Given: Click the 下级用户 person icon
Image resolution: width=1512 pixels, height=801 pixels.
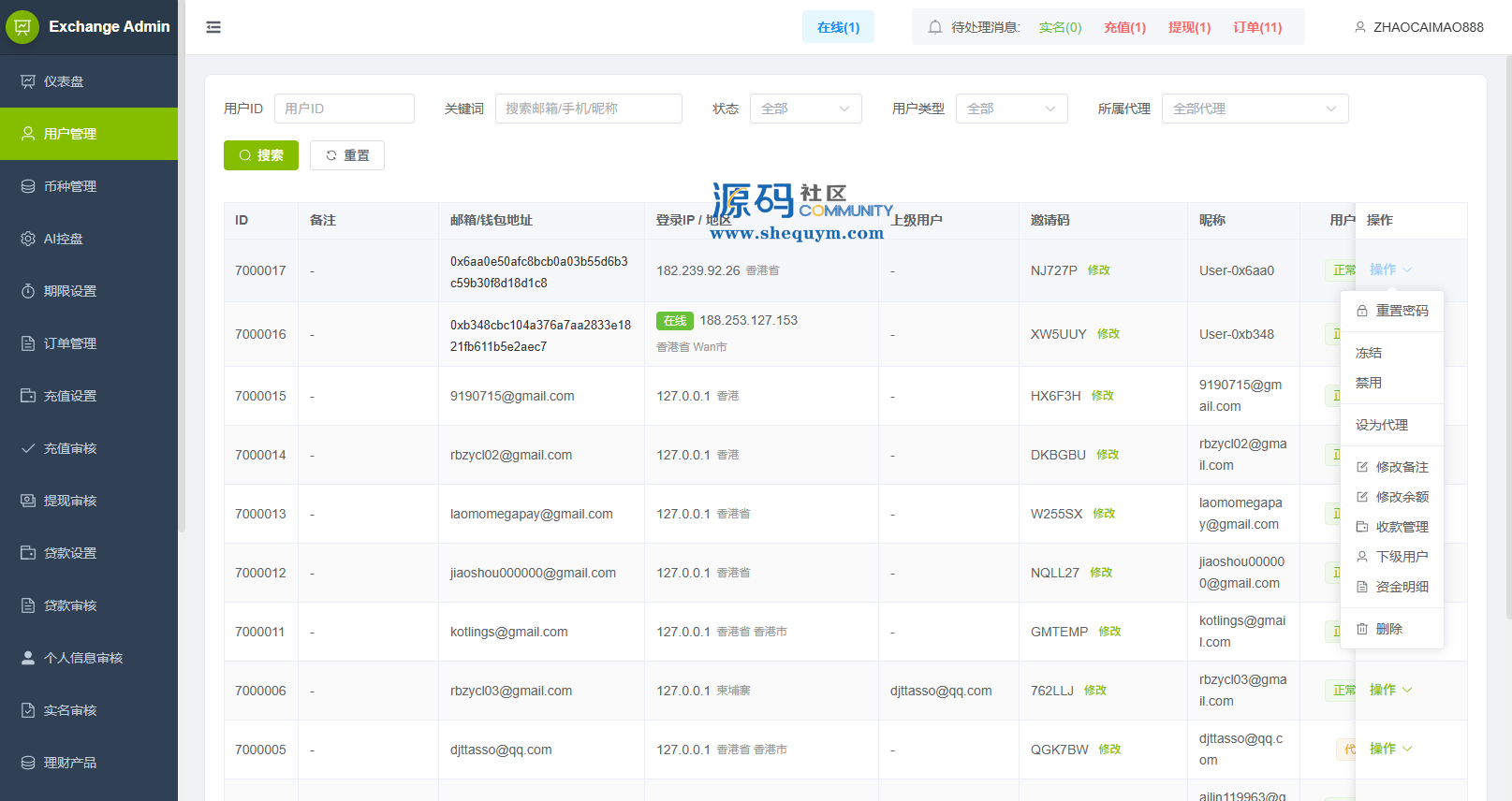Looking at the screenshot, I should [1362, 557].
